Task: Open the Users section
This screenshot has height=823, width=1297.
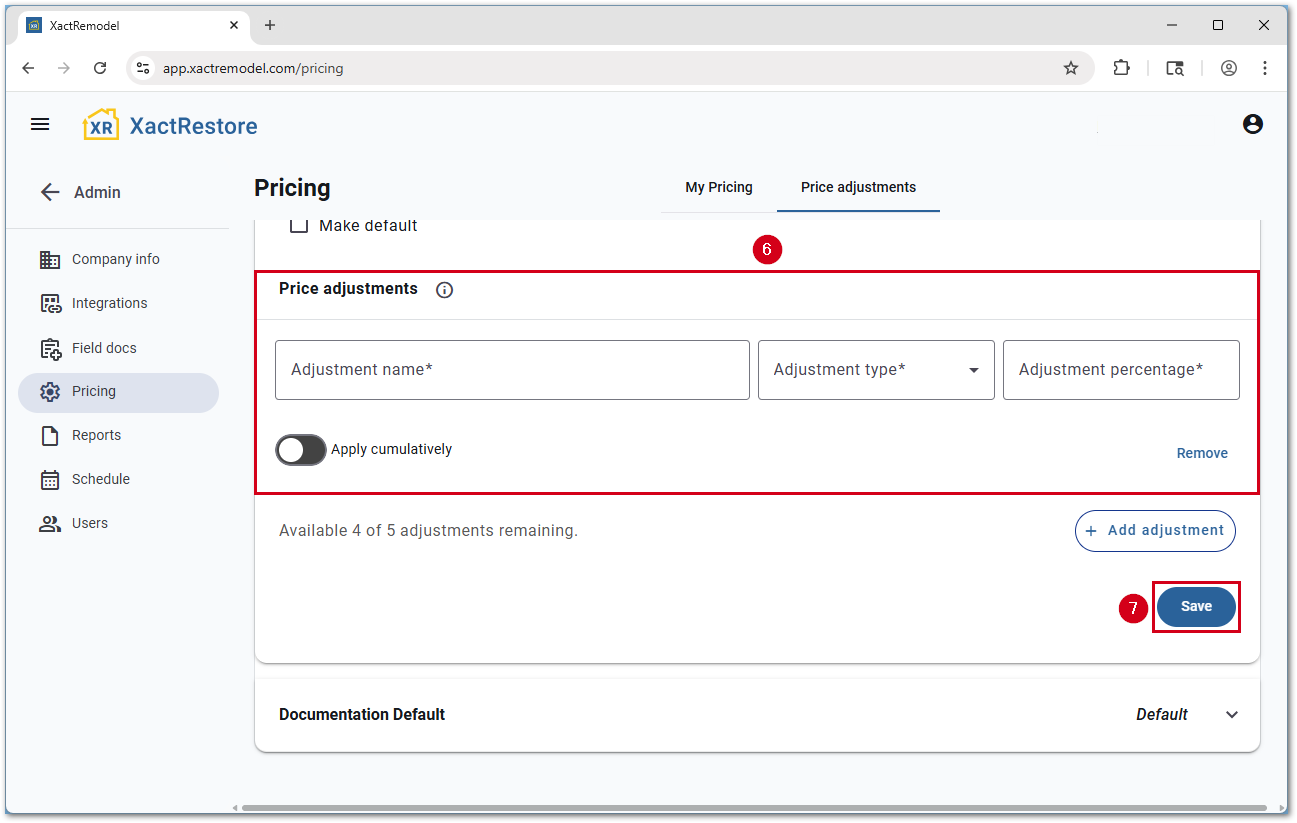Action: click(89, 523)
